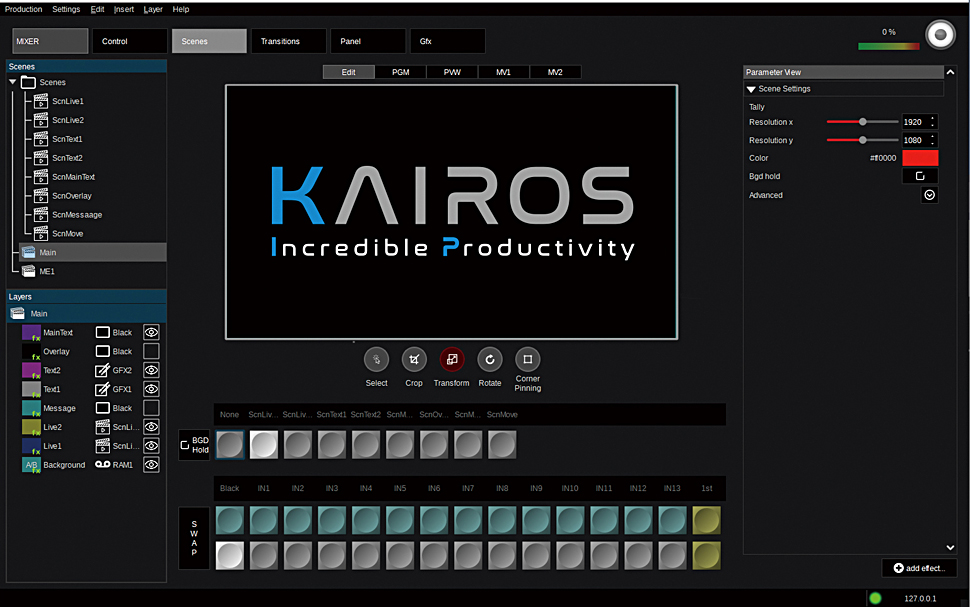Pick the Rotate tool
The image size is (970, 607).
tap(489, 359)
